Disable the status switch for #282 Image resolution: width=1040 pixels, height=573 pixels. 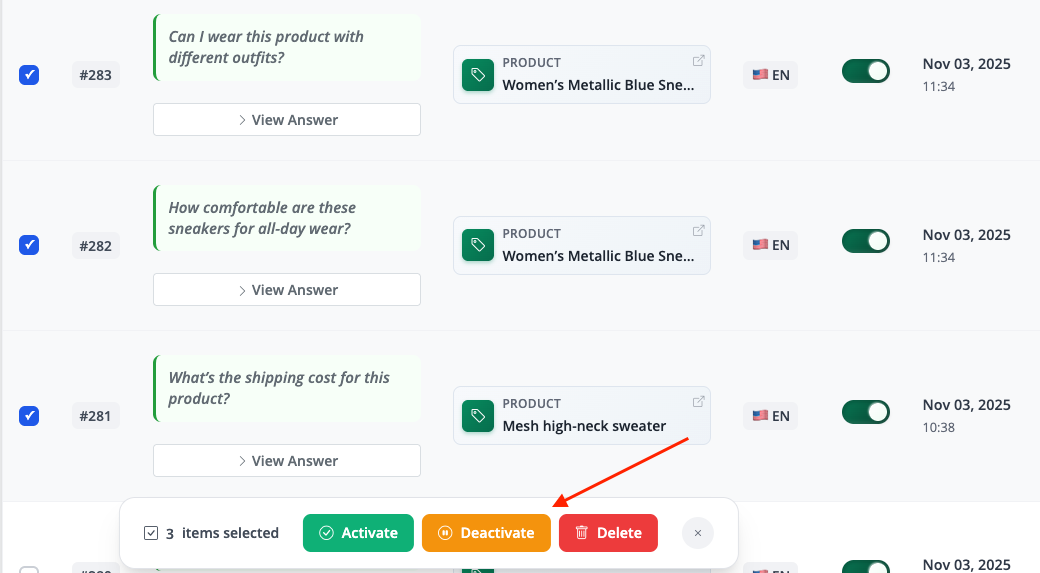pos(865,241)
